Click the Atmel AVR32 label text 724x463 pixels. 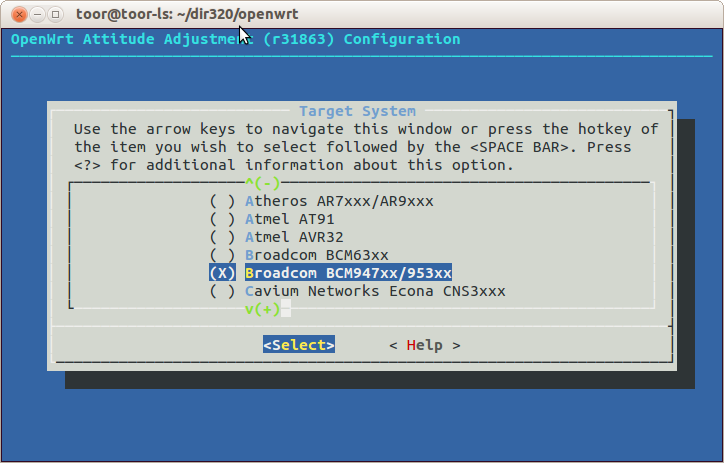(294, 237)
